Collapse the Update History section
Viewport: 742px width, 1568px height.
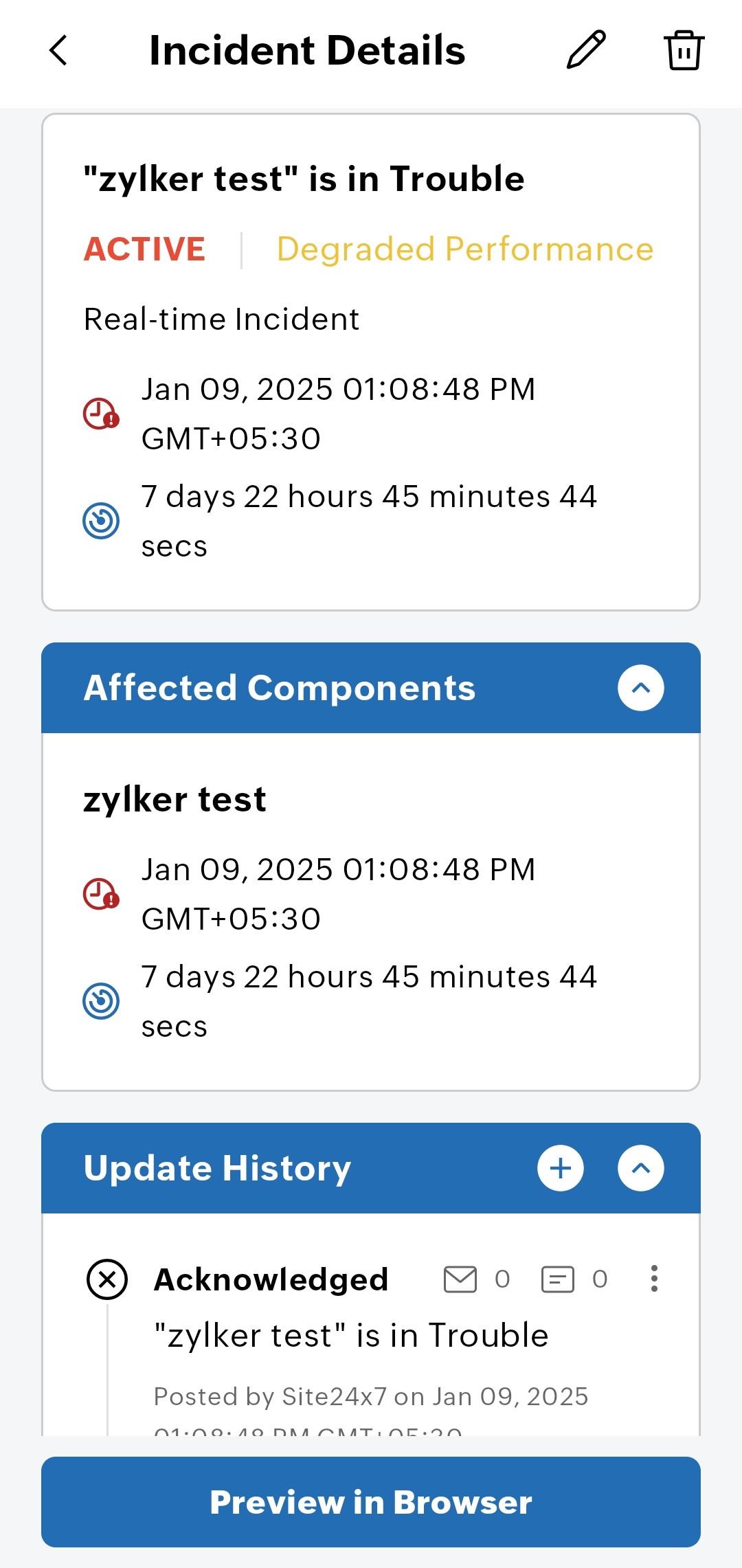[x=640, y=1168]
